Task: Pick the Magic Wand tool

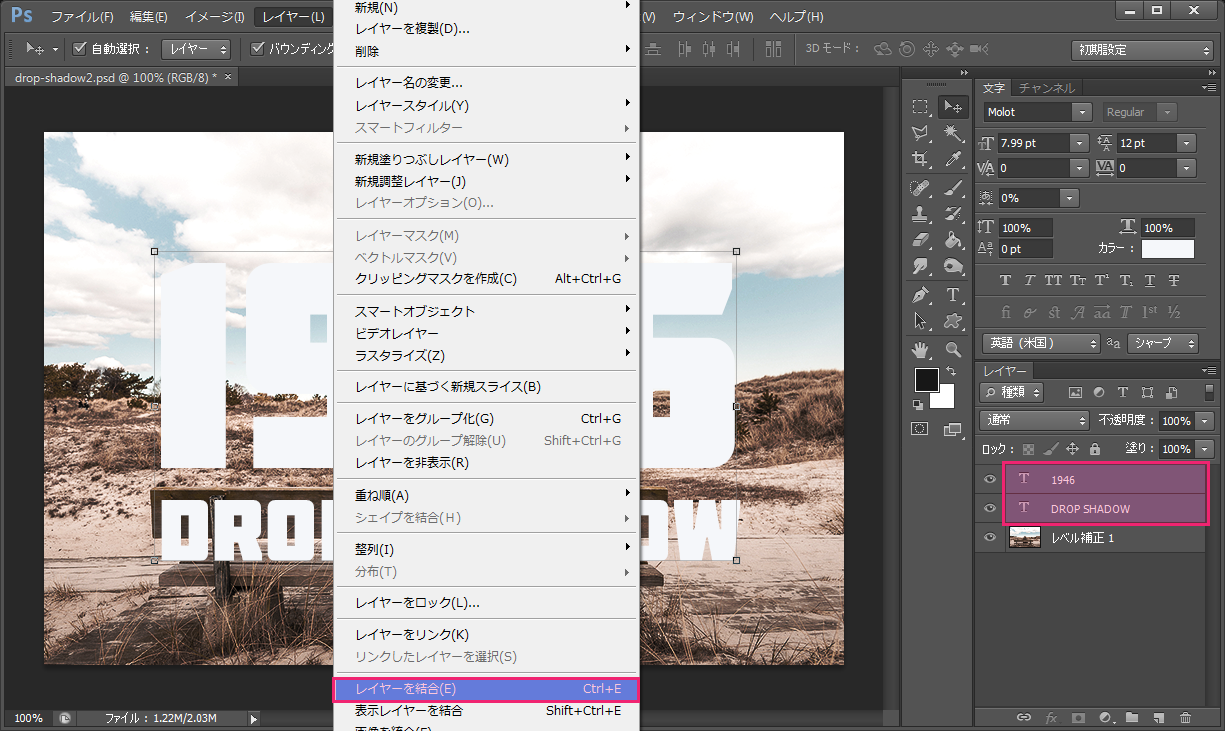Action: coord(953,133)
